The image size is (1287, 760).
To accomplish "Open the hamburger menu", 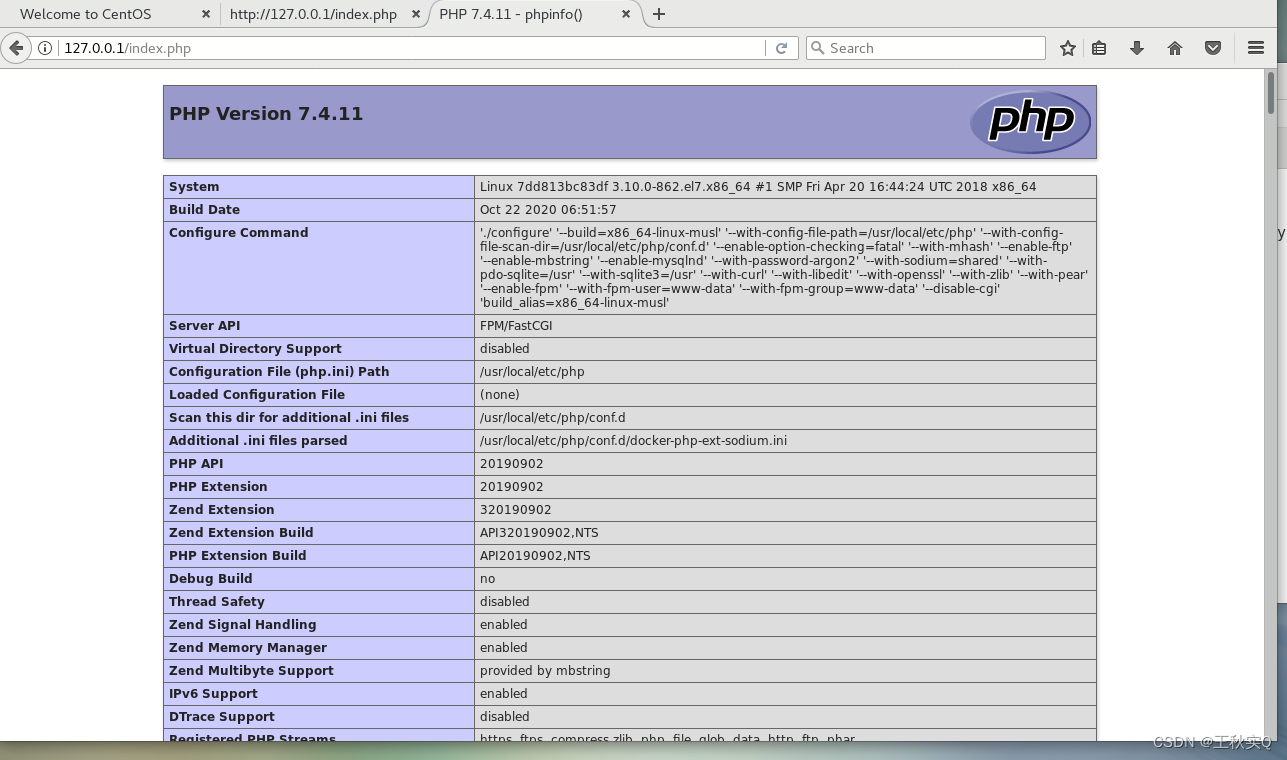I will pos(1256,48).
